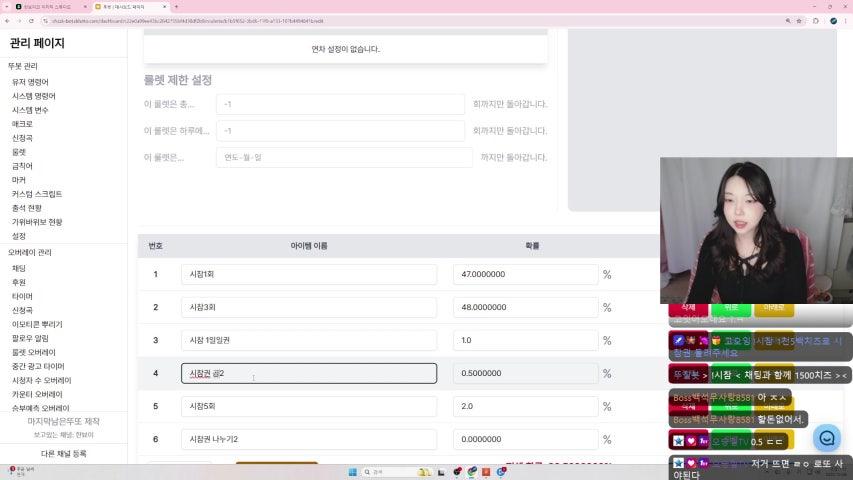Open 타이머 overlay page
This screenshot has height=480, width=853.
click(x=22, y=297)
